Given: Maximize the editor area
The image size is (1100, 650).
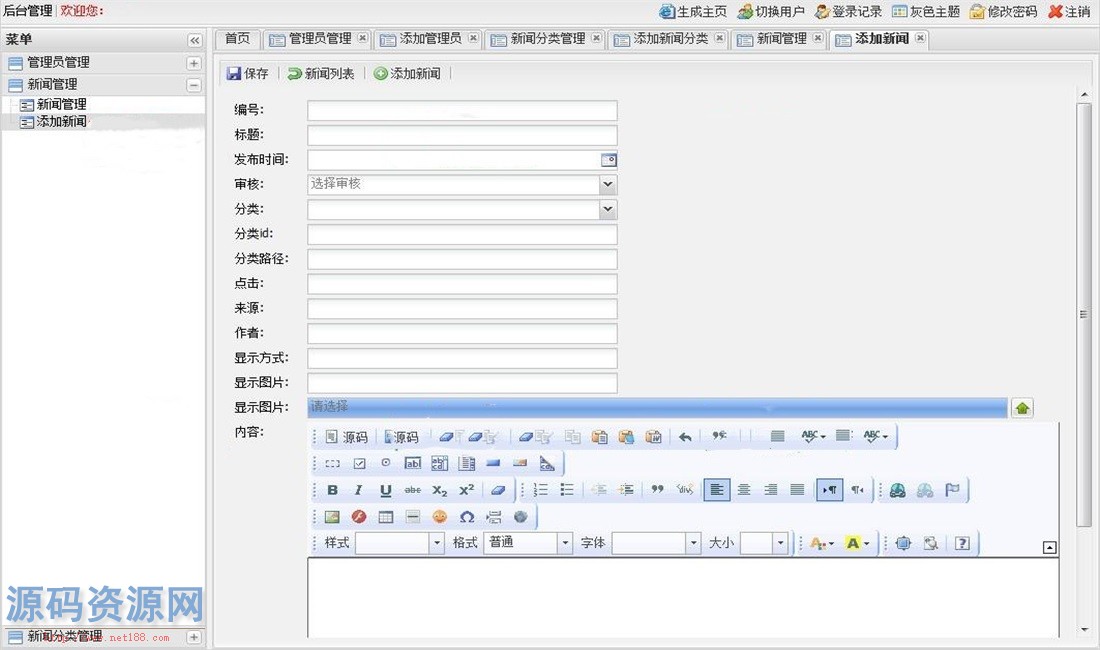Looking at the screenshot, I should tap(904, 543).
